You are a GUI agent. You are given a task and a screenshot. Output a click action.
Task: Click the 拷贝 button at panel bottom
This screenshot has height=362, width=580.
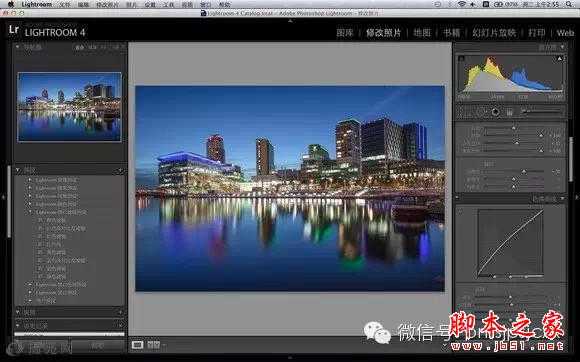[43, 346]
